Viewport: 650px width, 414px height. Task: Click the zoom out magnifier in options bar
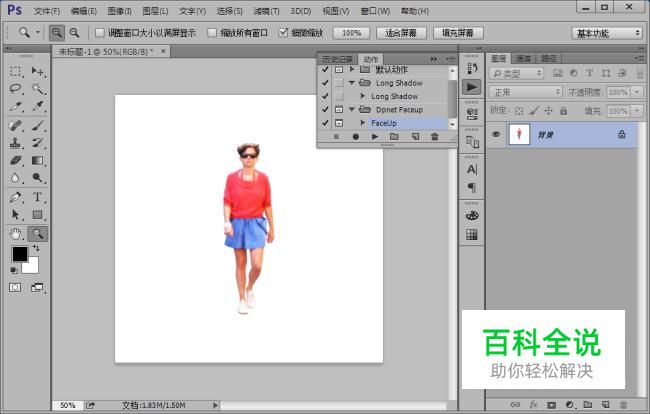pos(74,33)
